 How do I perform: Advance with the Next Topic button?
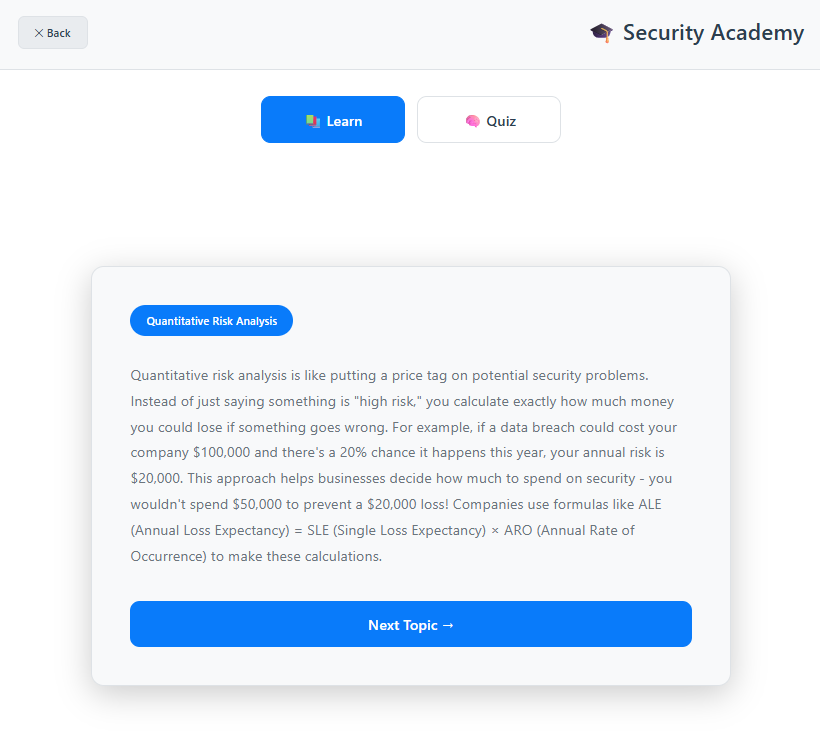411,625
